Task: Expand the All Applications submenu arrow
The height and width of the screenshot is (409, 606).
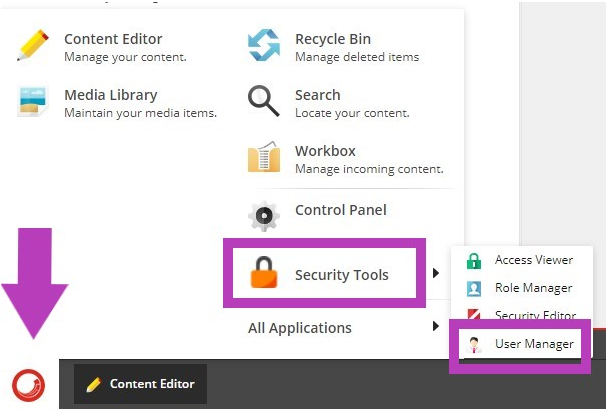Action: 436,326
